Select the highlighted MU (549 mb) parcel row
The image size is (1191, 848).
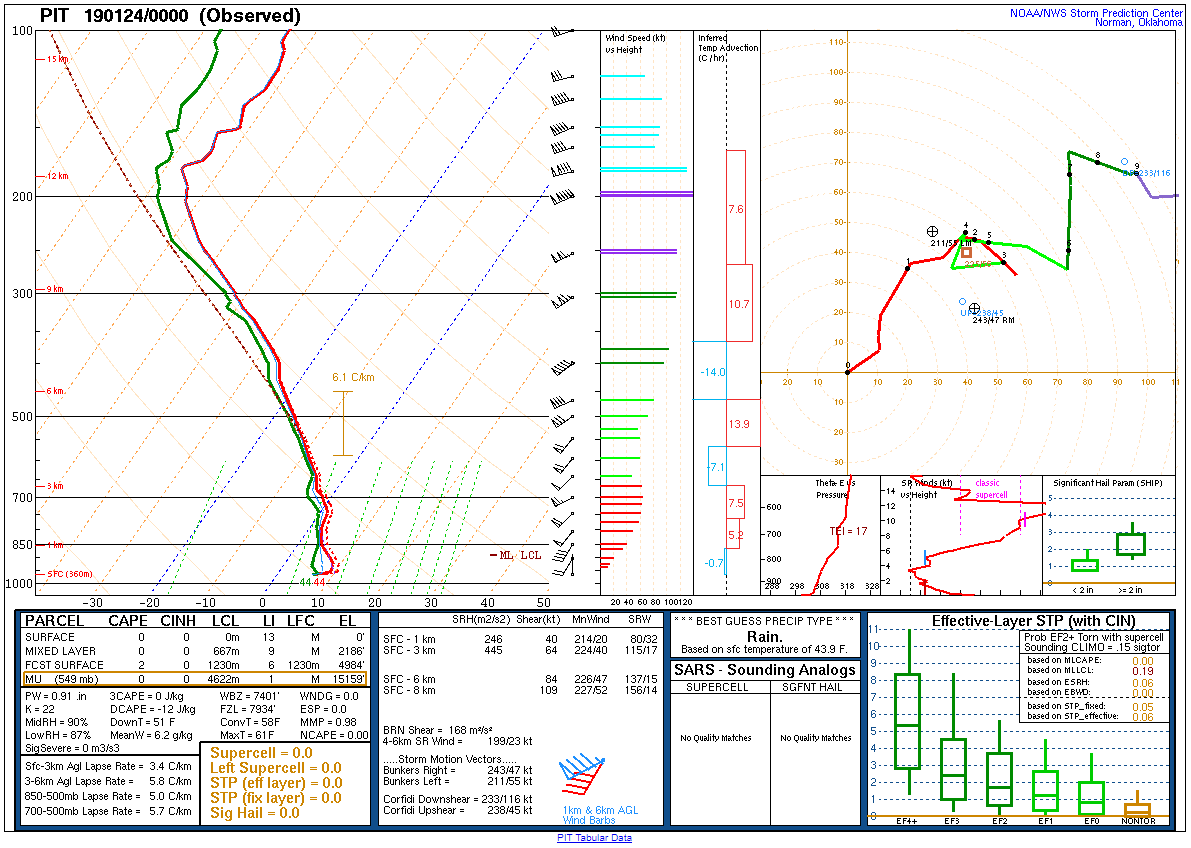pyautogui.click(x=194, y=679)
